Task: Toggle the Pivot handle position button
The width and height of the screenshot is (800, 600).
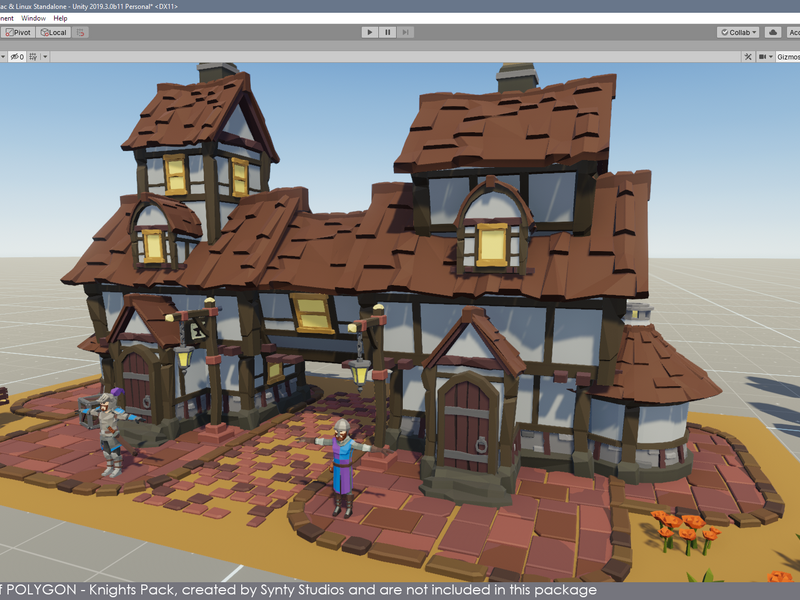Action: click(18, 32)
